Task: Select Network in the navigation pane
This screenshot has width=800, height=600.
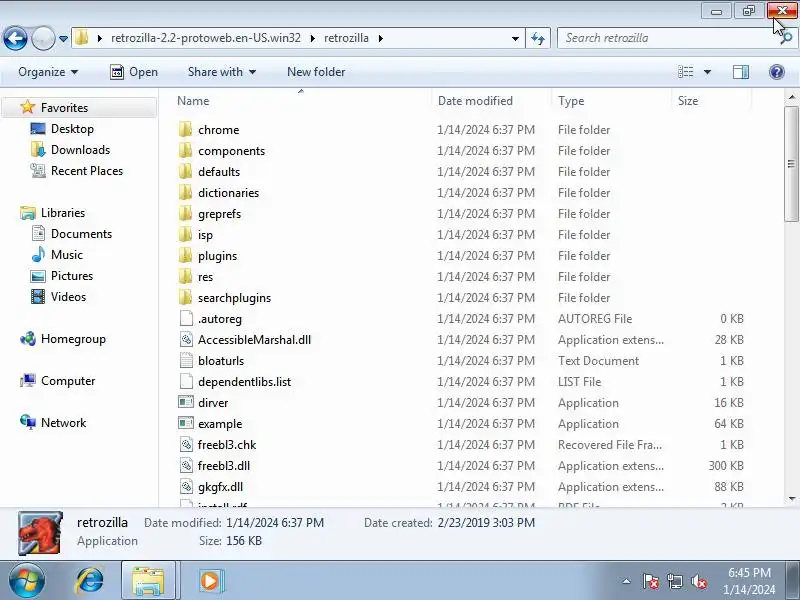Action: pyautogui.click(x=63, y=422)
